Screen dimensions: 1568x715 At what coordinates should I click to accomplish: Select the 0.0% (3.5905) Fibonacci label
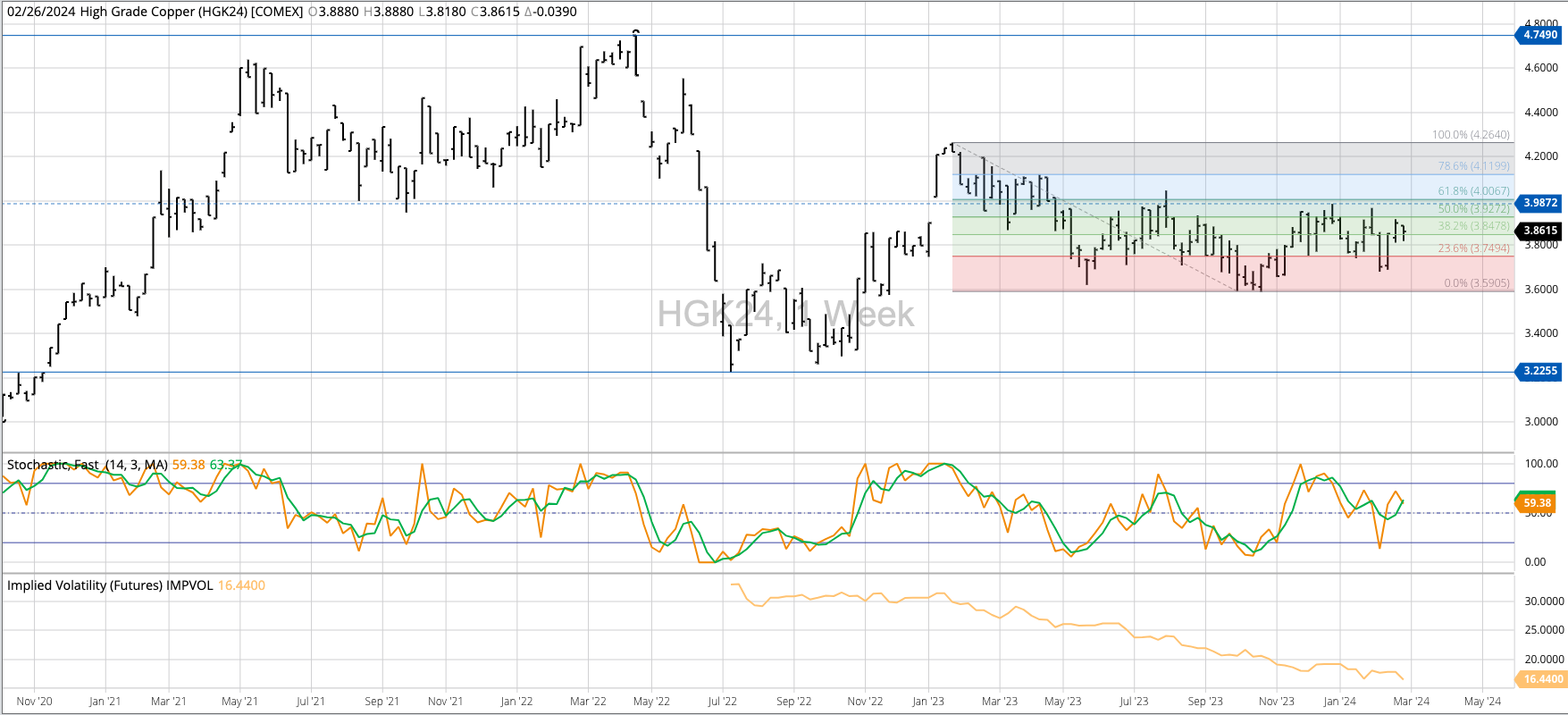click(1476, 283)
